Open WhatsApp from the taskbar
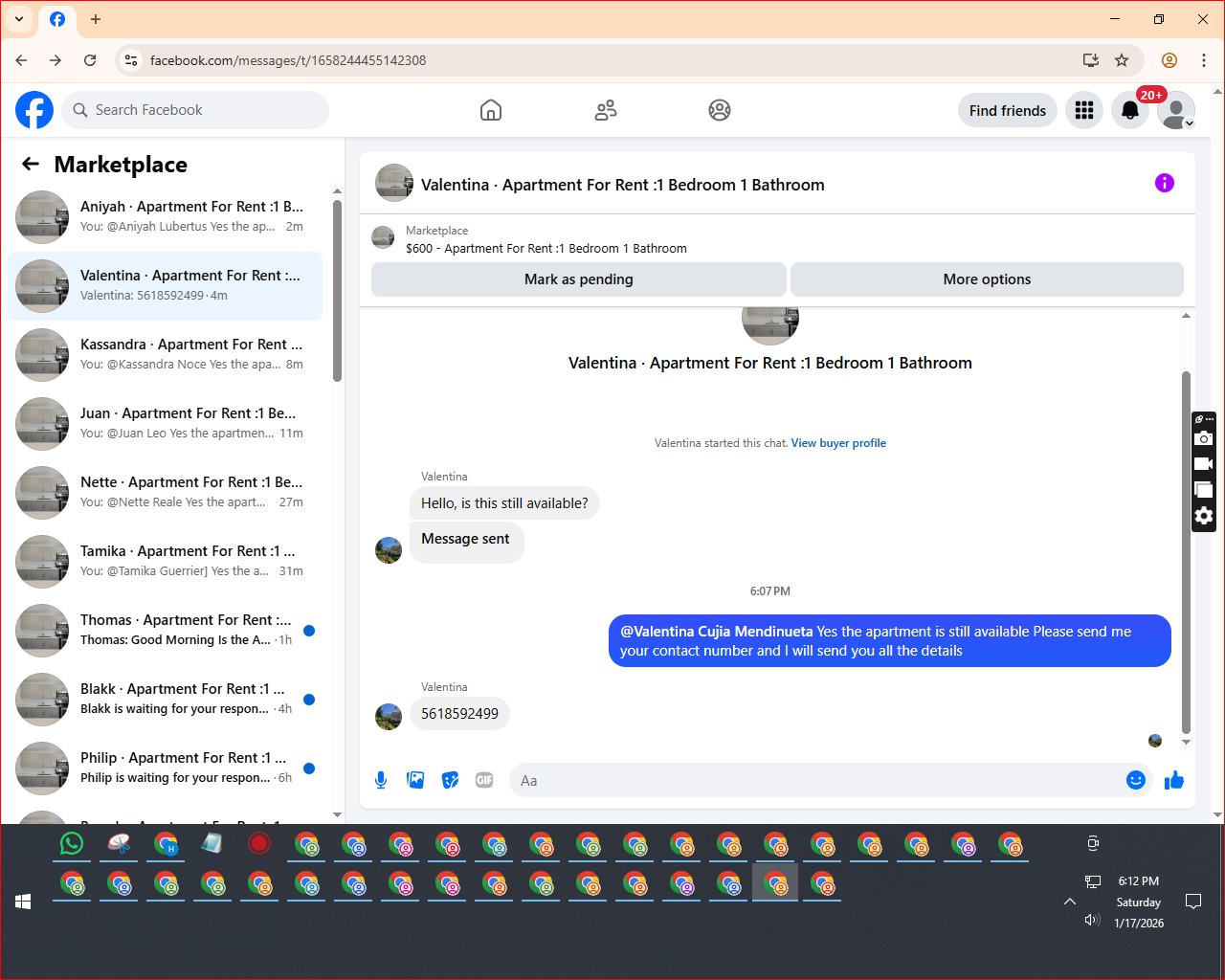Screen dimensions: 1225x980 click(x=72, y=843)
